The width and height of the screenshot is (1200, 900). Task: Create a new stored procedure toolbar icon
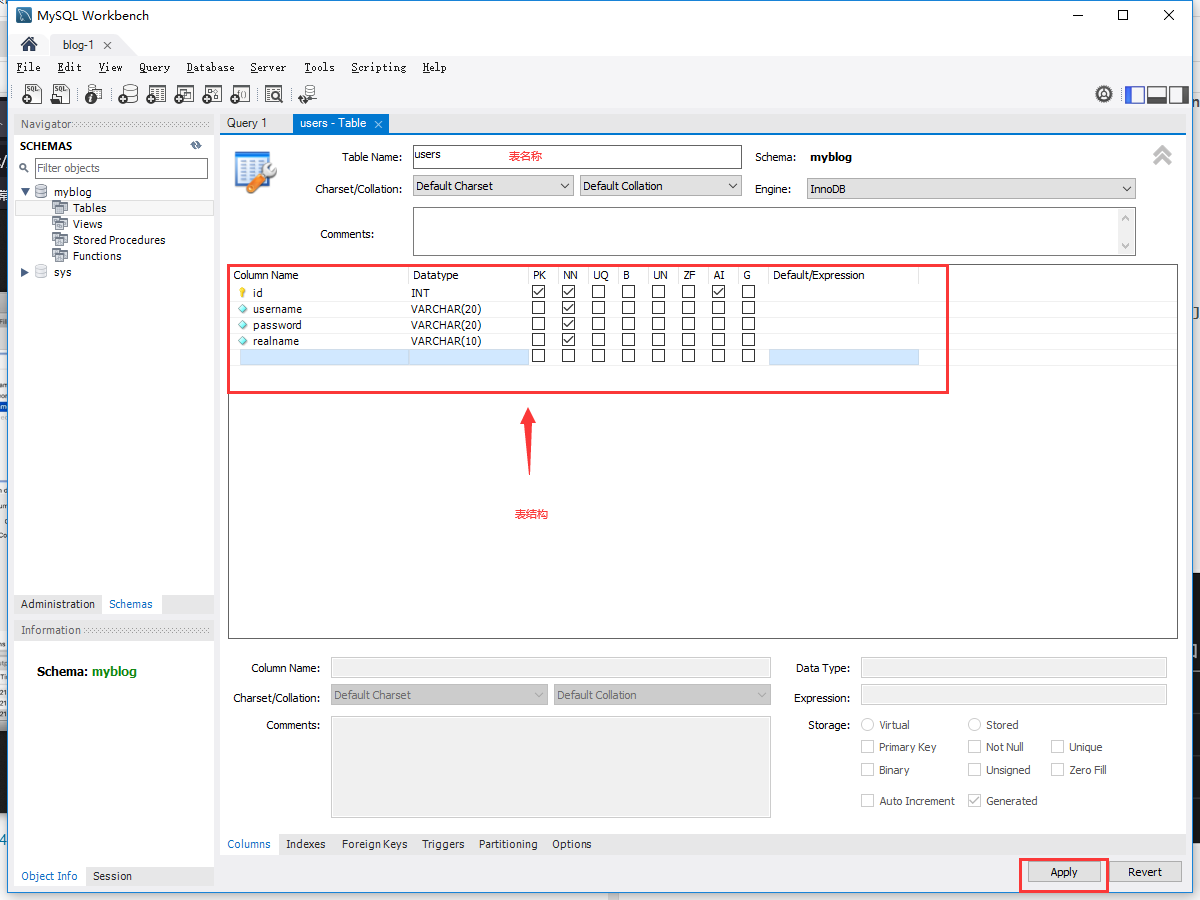click(x=212, y=94)
